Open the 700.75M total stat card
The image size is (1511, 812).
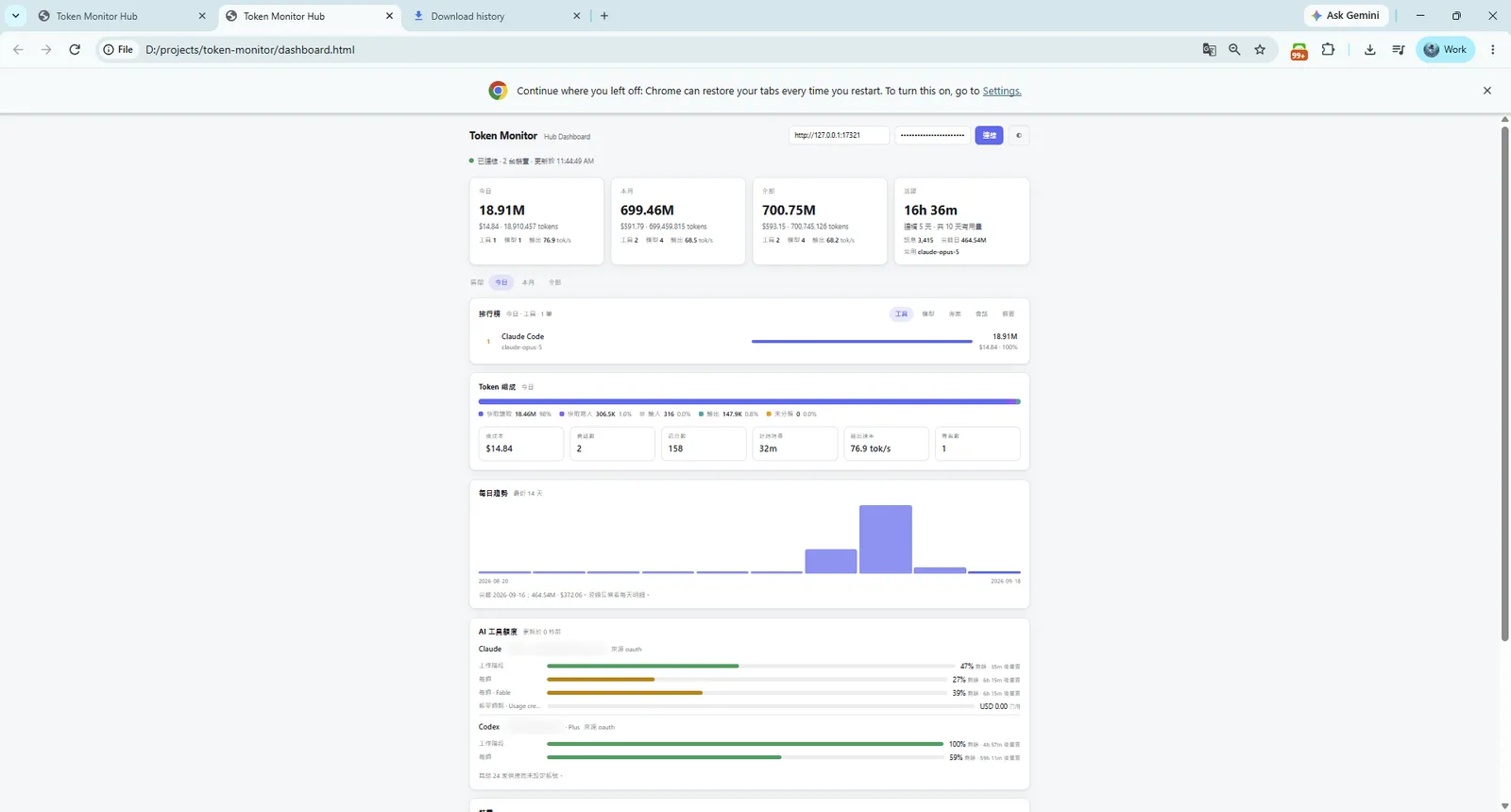[820, 221]
